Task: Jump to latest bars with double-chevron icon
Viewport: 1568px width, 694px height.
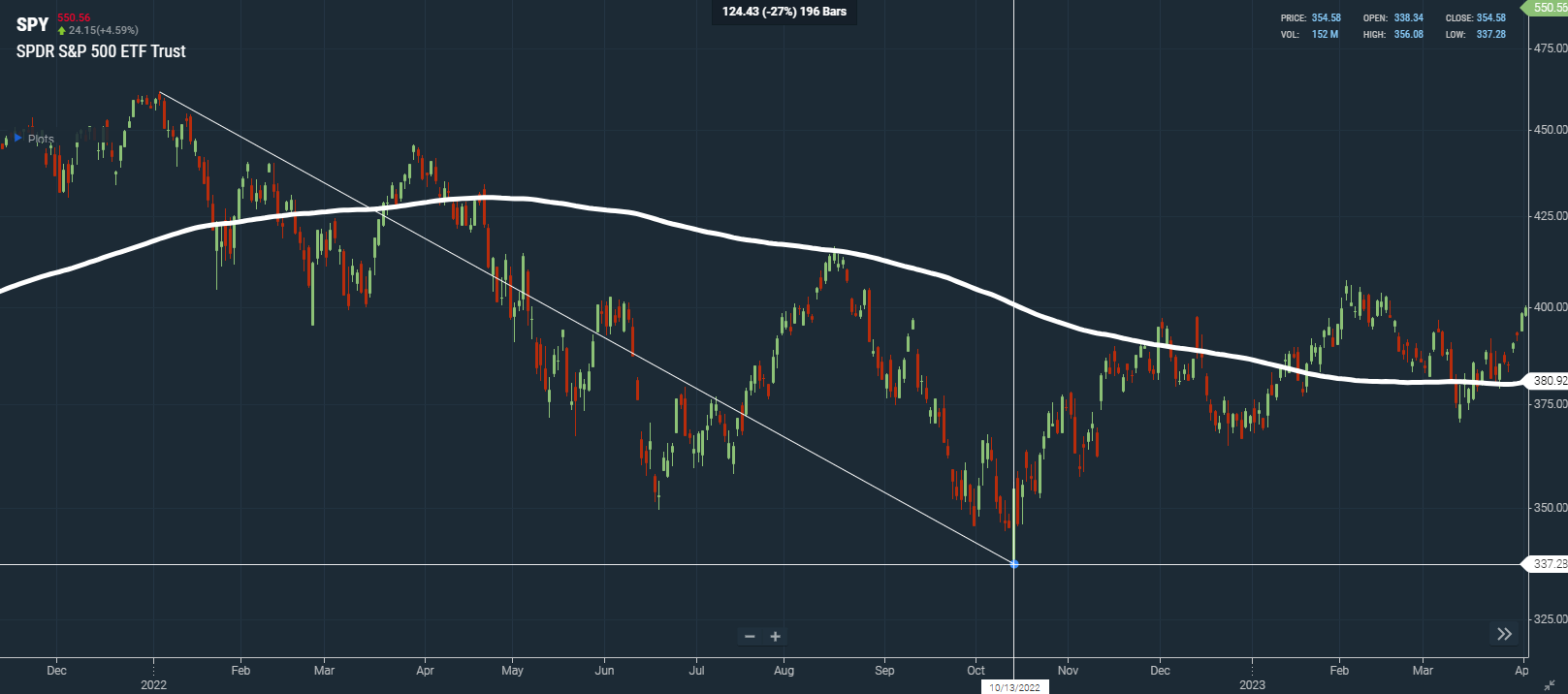Action: [x=1504, y=634]
